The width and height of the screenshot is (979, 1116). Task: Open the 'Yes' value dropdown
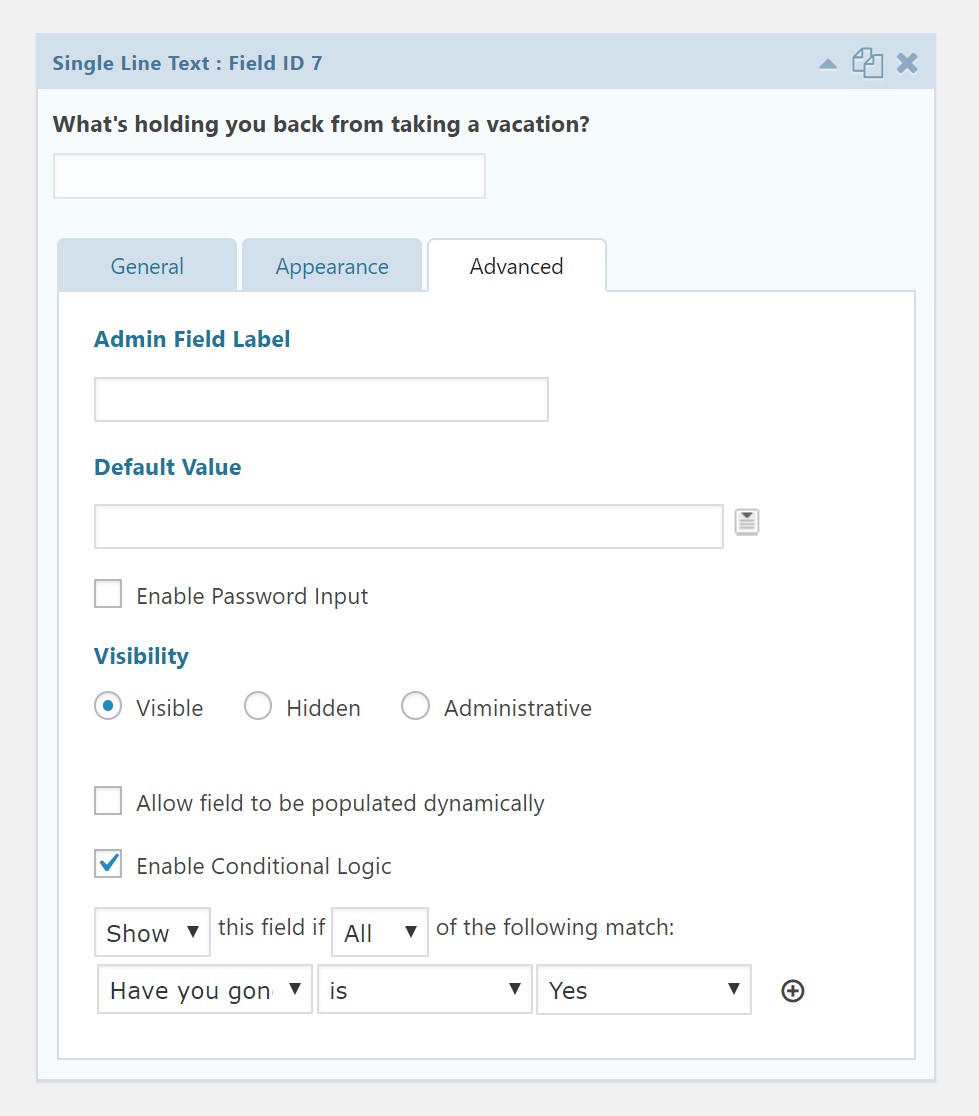coord(643,990)
